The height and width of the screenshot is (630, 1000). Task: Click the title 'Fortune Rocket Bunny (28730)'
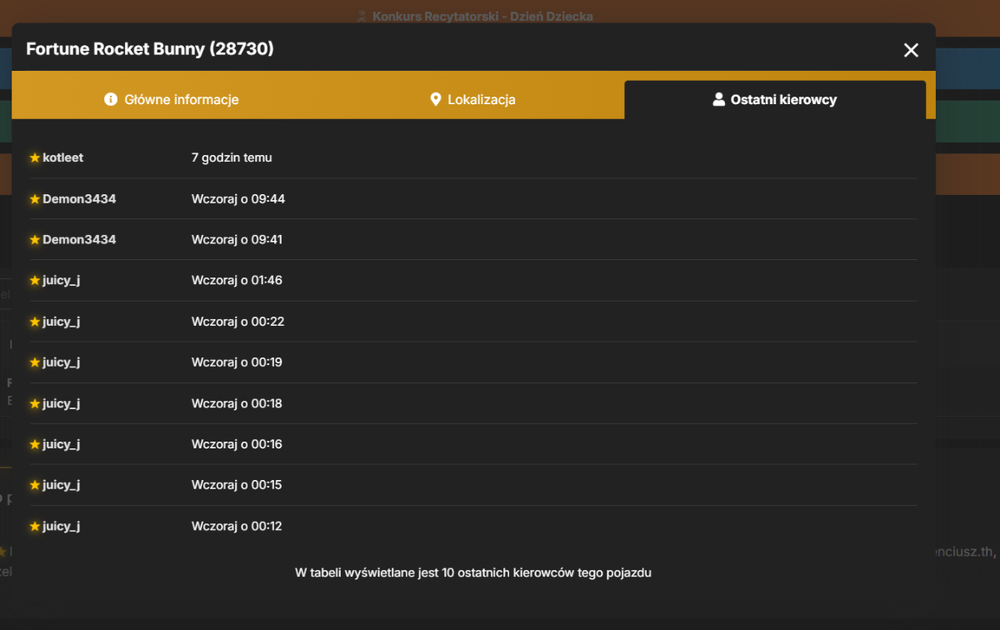(x=150, y=49)
